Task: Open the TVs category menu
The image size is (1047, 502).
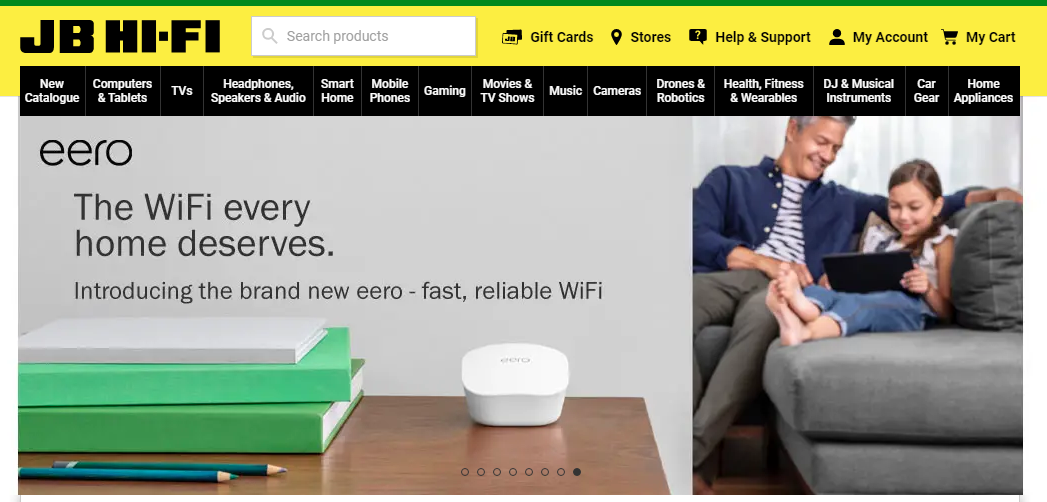Action: coord(182,91)
